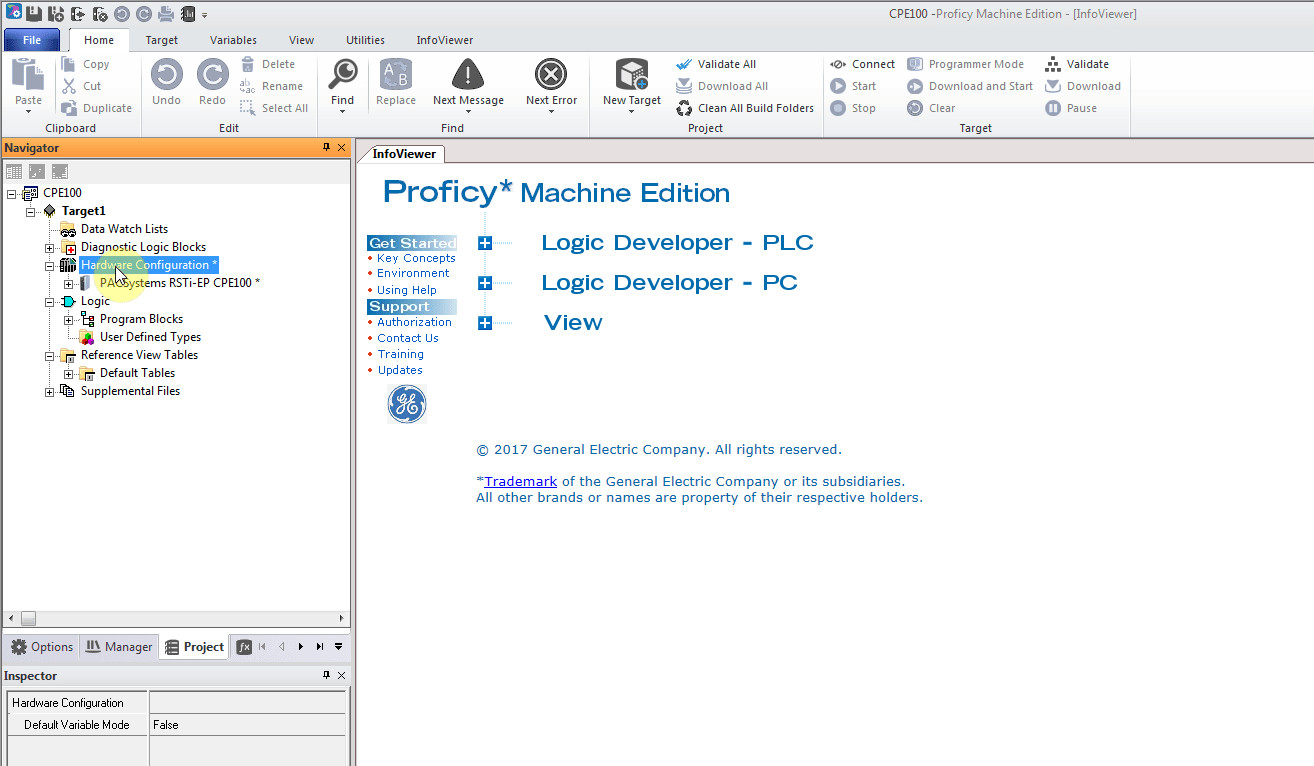The image size is (1314, 766).
Task: Switch to the Target ribbon tab
Action: click(x=161, y=40)
